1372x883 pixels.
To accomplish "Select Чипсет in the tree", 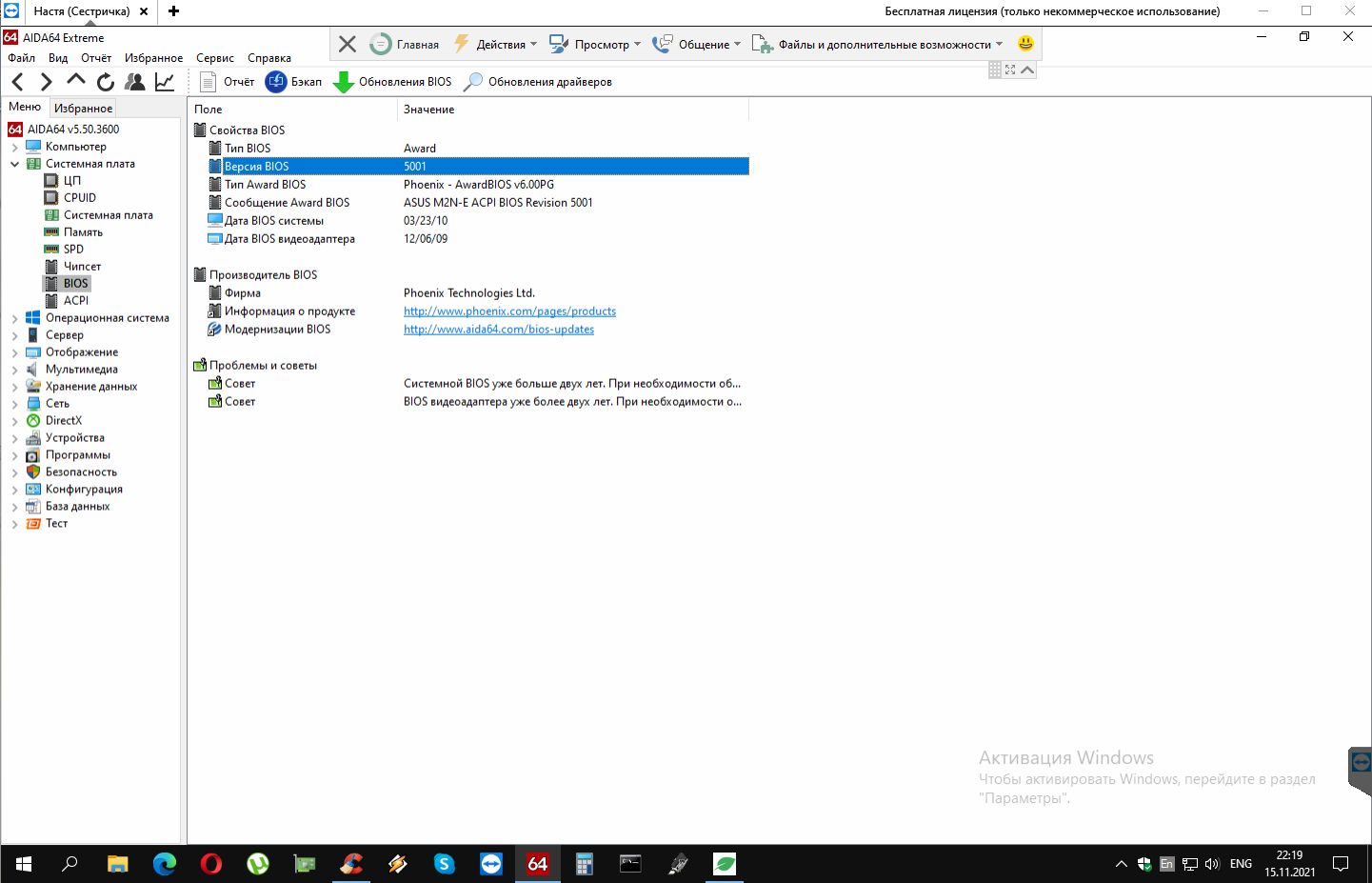I will [82, 267].
